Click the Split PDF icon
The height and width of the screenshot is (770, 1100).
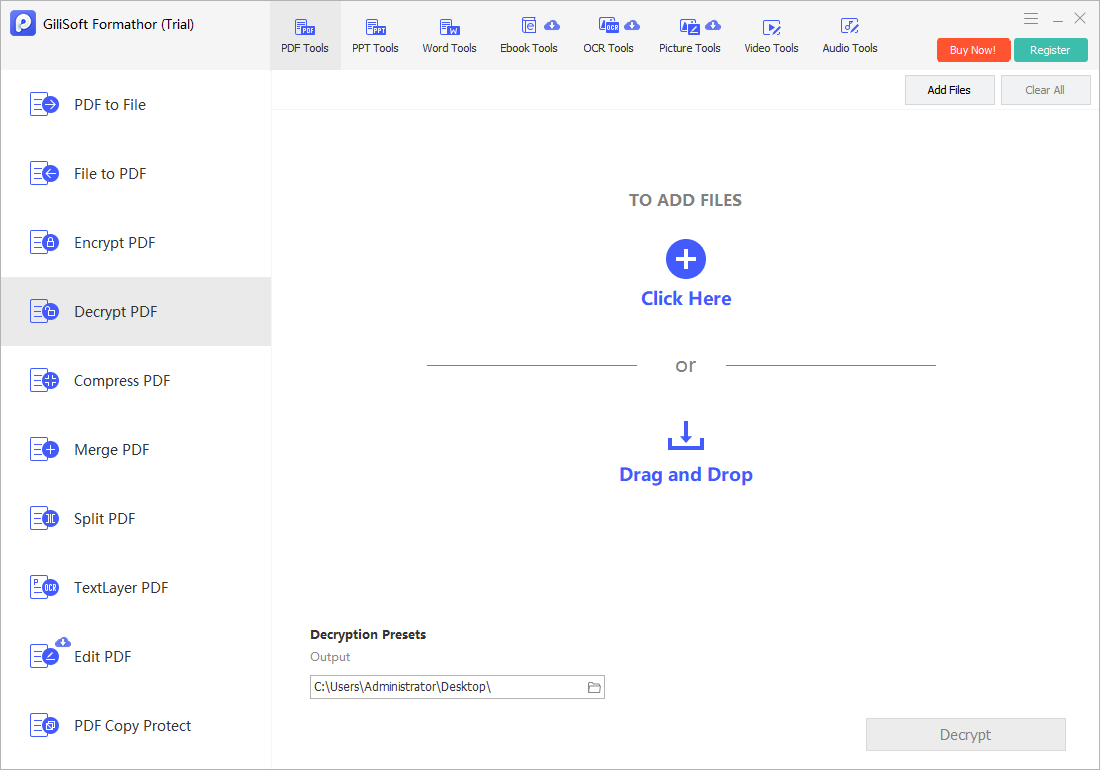44,519
